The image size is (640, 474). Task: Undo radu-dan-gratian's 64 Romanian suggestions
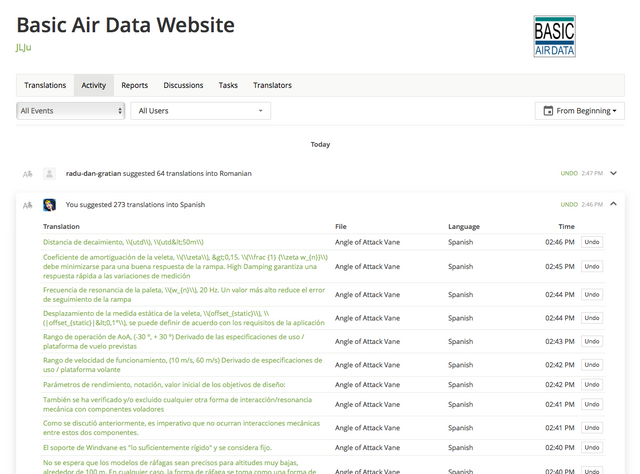[x=569, y=174]
